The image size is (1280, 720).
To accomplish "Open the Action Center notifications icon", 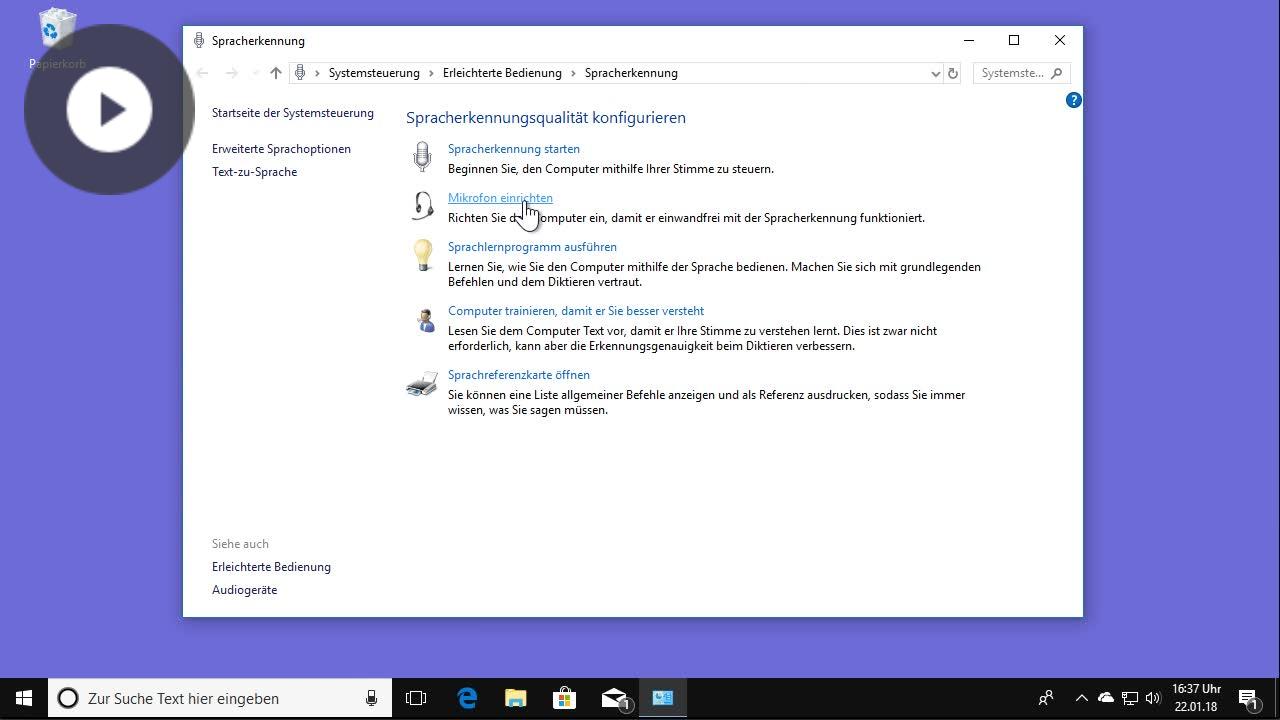I will pos(1248,698).
